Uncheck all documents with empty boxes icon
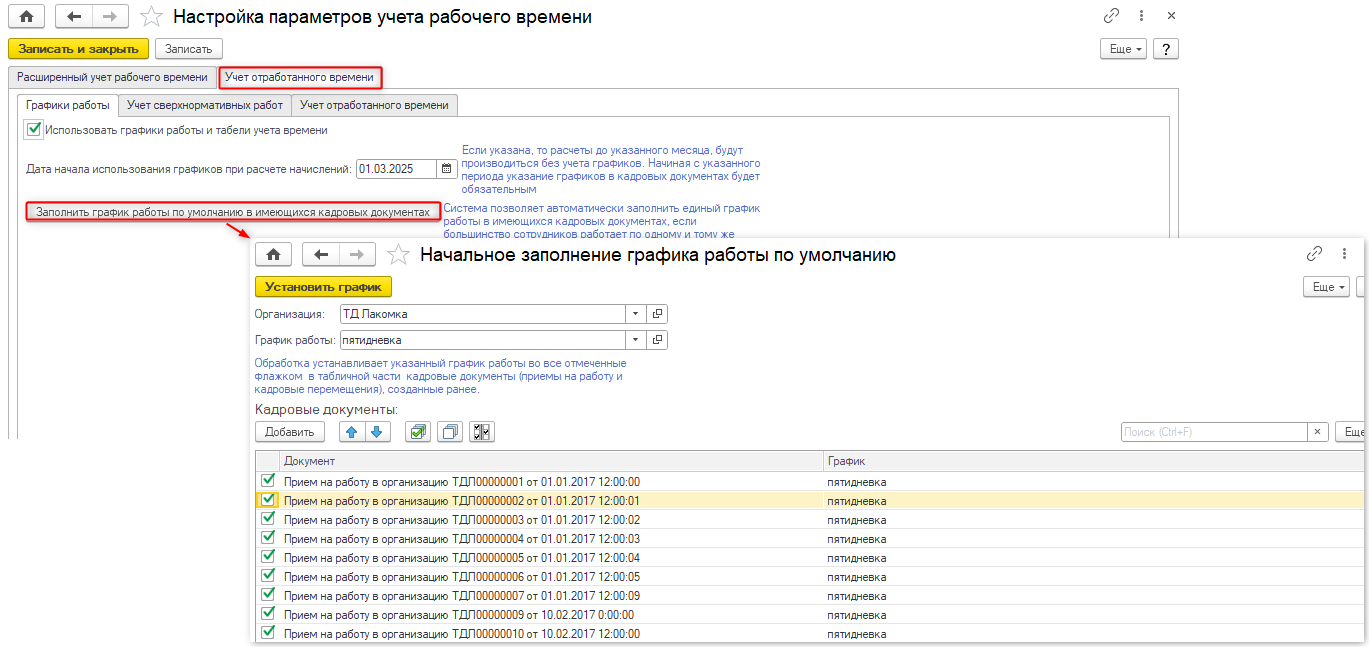Screen dimensions: 1369x647 pyautogui.click(x=450, y=432)
